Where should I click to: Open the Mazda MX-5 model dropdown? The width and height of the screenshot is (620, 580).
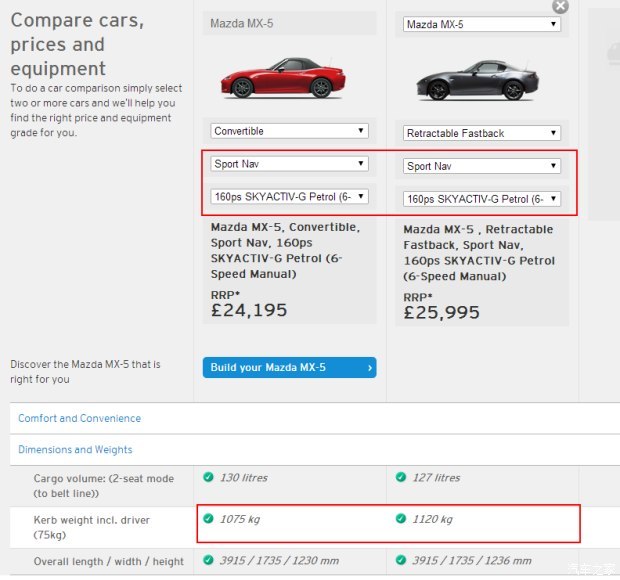point(482,24)
